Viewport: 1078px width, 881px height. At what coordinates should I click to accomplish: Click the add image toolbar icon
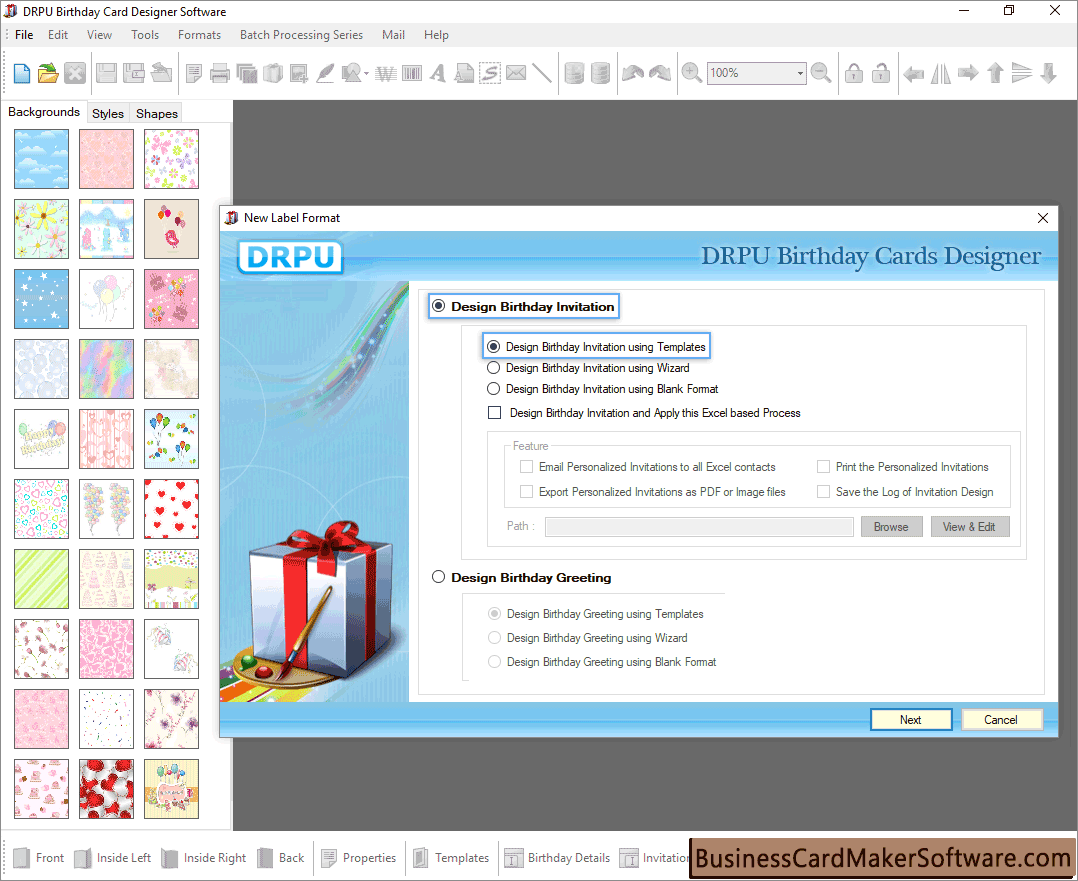pyautogui.click(x=298, y=73)
